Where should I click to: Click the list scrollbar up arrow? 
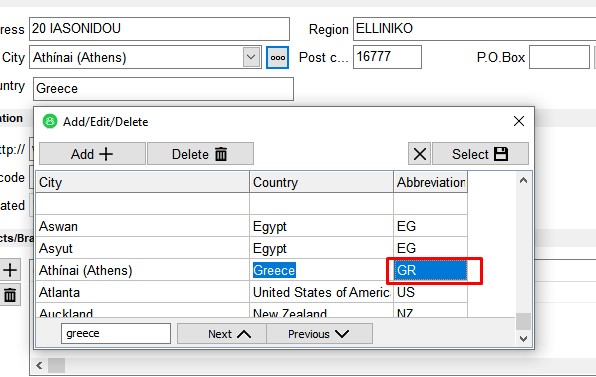coord(523,180)
